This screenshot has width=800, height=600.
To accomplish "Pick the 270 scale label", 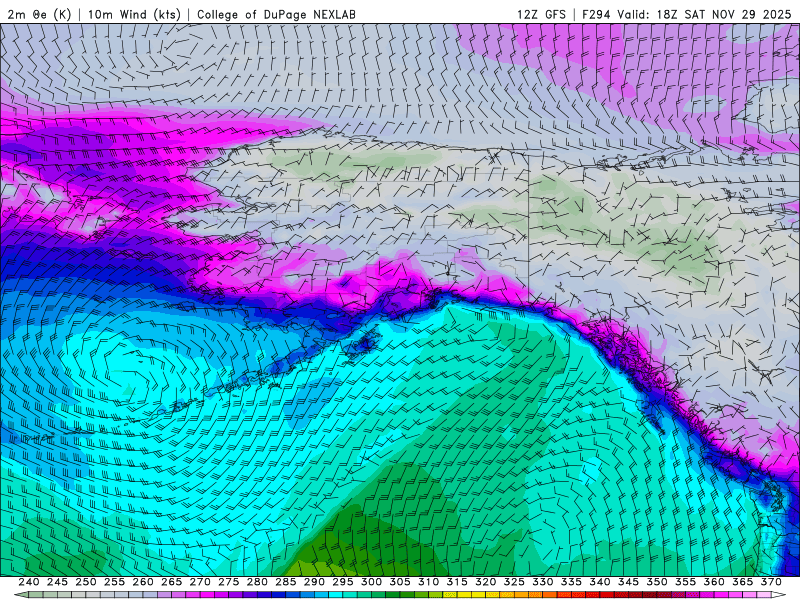I will point(200,582).
